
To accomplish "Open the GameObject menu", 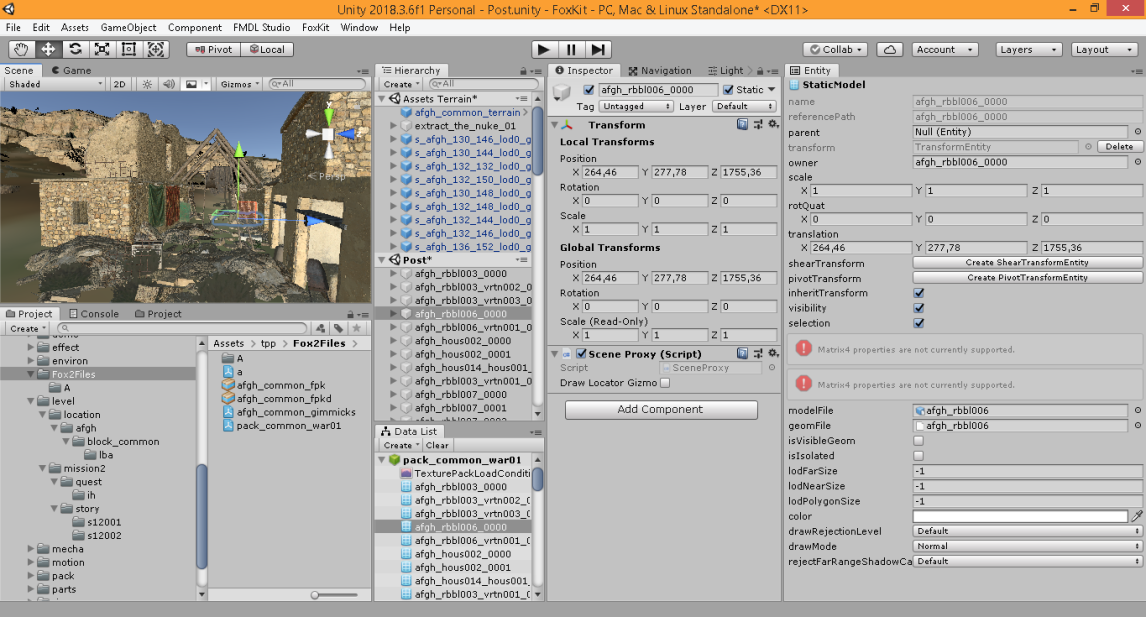I will [128, 27].
